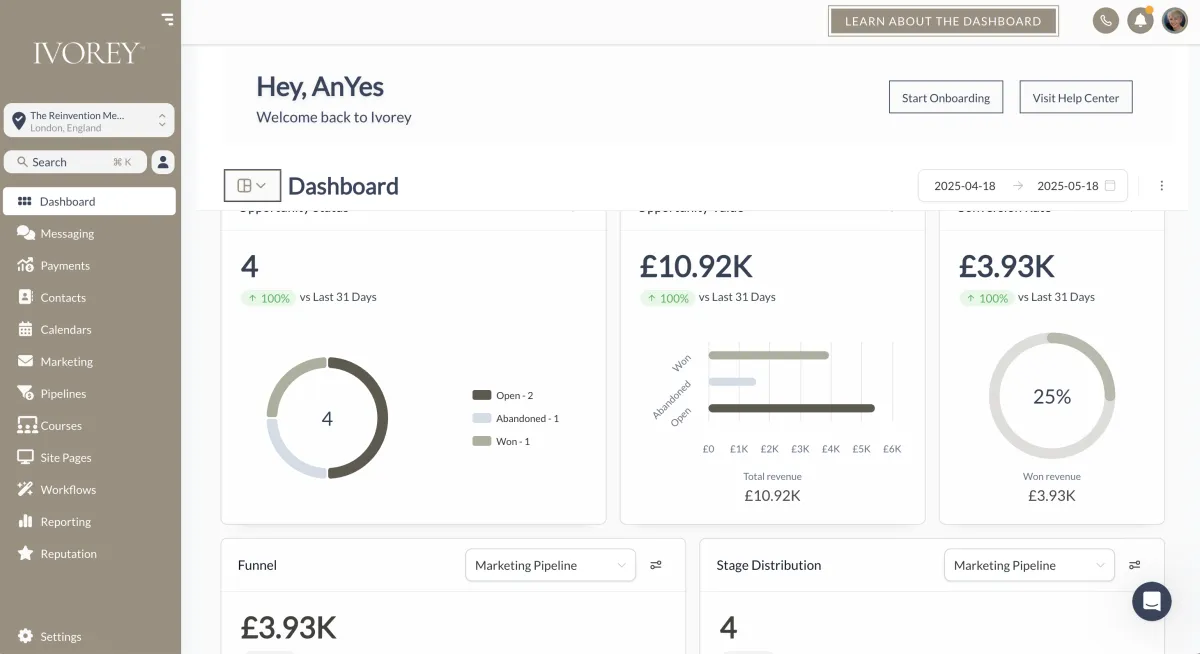Screen dimensions: 1200x654
Task: Open the dashboard layout selector dropdown
Action: click(252, 186)
